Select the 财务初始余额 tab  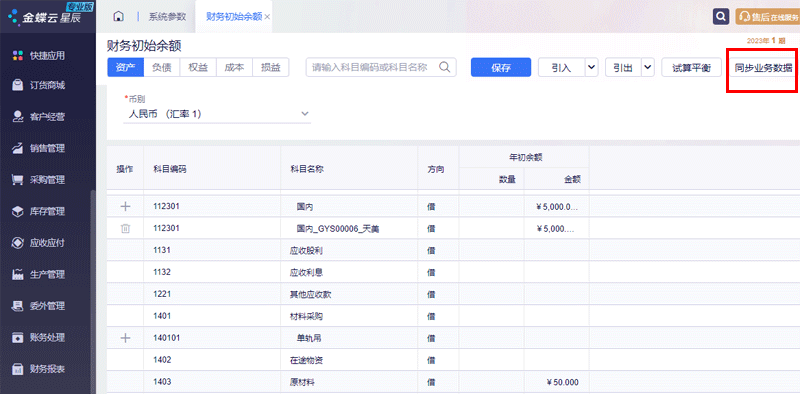coord(234,16)
